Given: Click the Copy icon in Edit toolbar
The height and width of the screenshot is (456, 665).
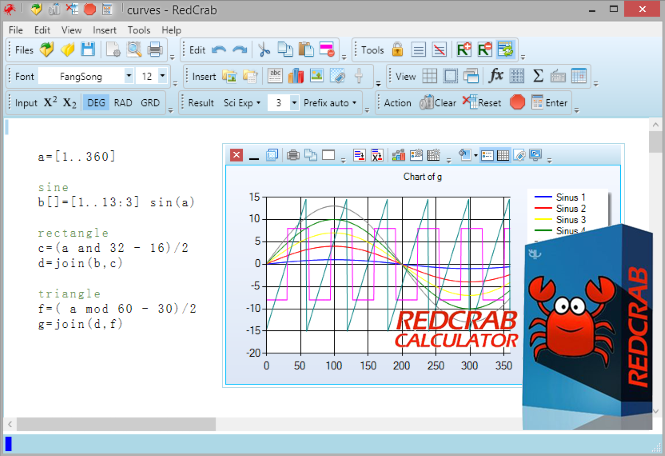Looking at the screenshot, I should (285, 50).
